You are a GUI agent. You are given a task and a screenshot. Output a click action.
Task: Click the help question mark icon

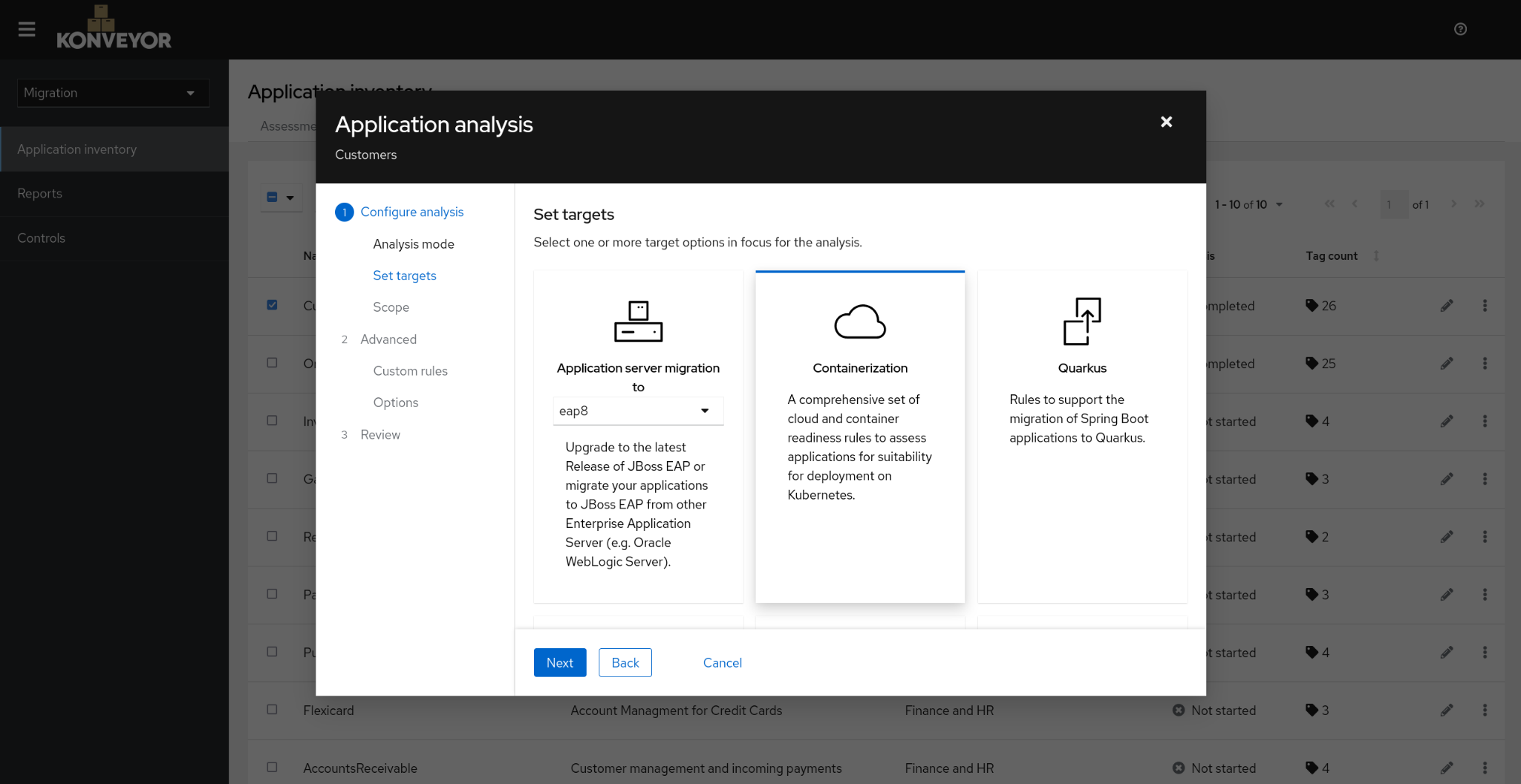coord(1460,29)
